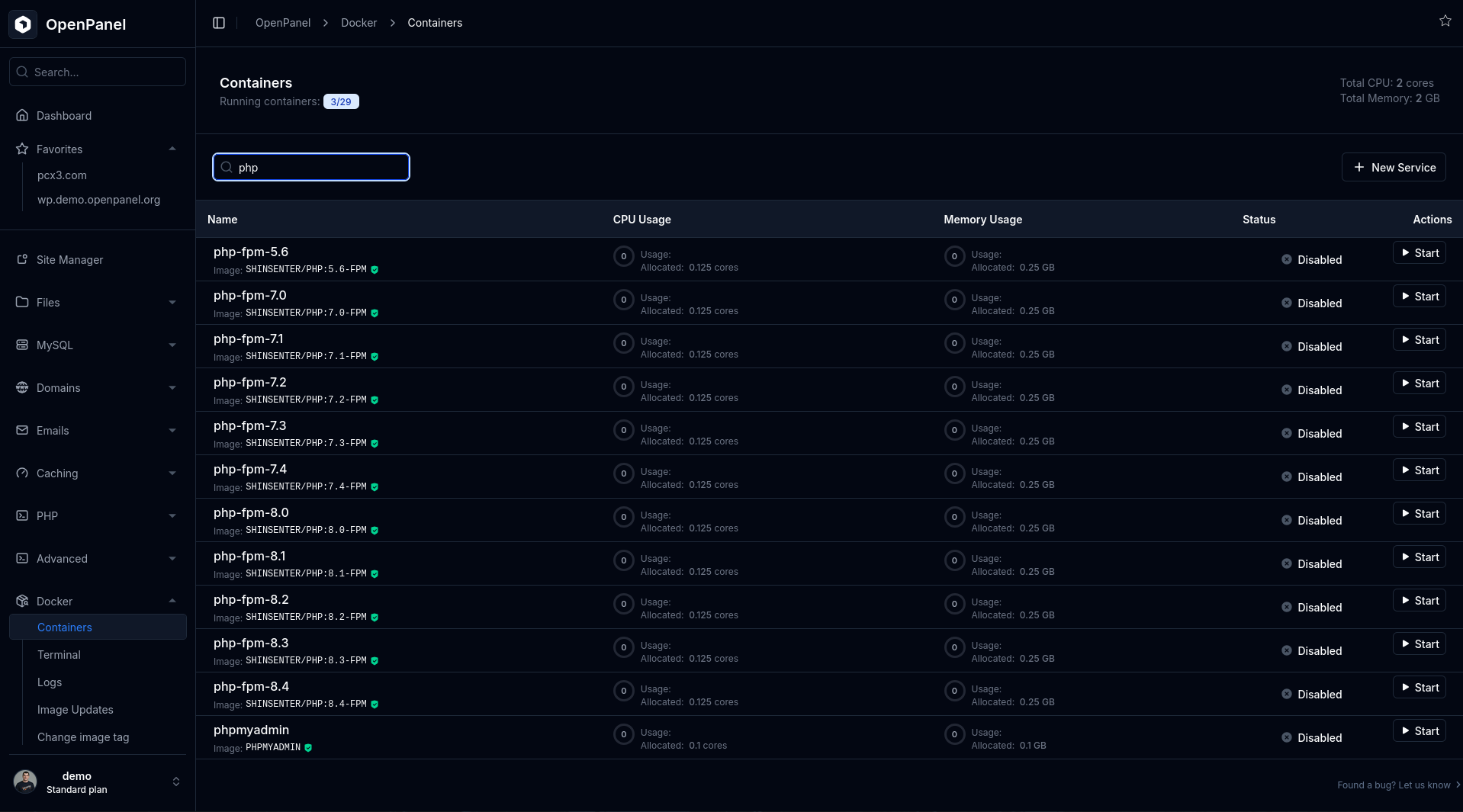Open Change image tag page
The image size is (1463, 812).
(83, 737)
